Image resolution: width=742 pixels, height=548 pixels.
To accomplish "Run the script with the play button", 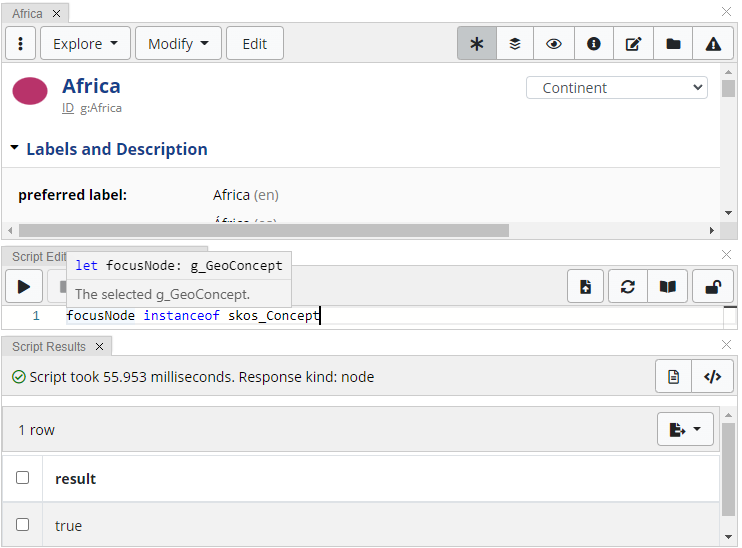I will pos(24,287).
